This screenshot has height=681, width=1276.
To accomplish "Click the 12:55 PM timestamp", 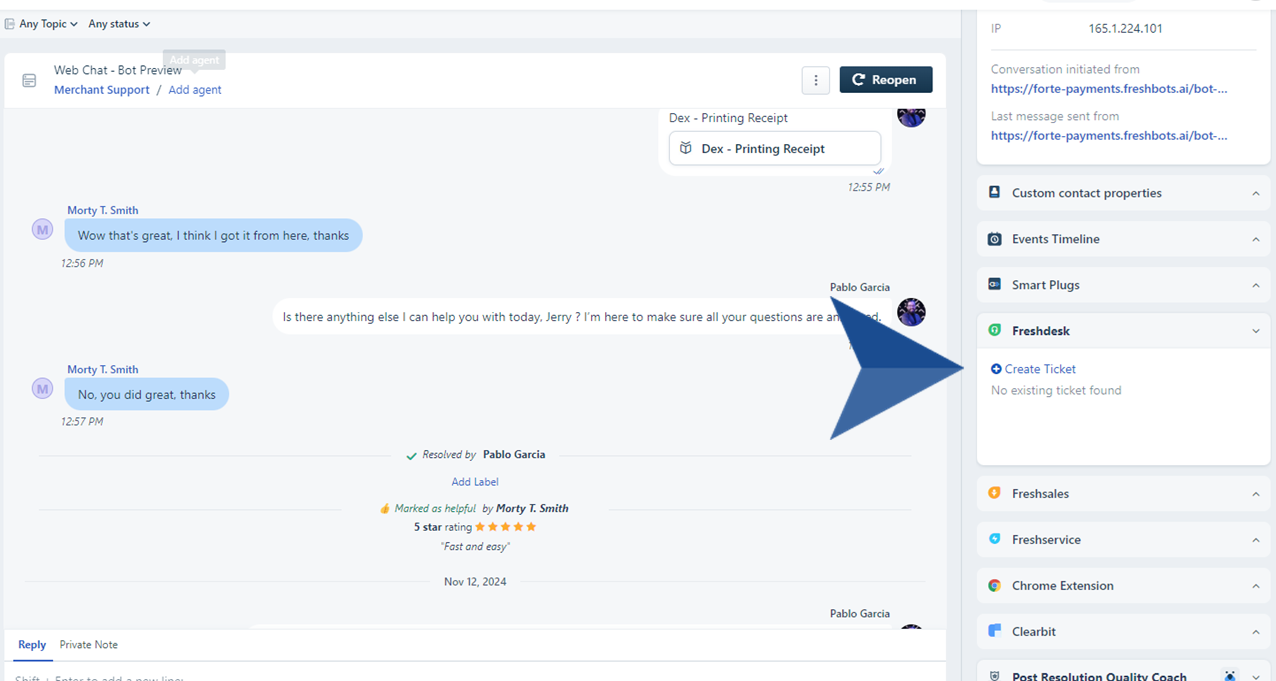I will pyautogui.click(x=869, y=187).
